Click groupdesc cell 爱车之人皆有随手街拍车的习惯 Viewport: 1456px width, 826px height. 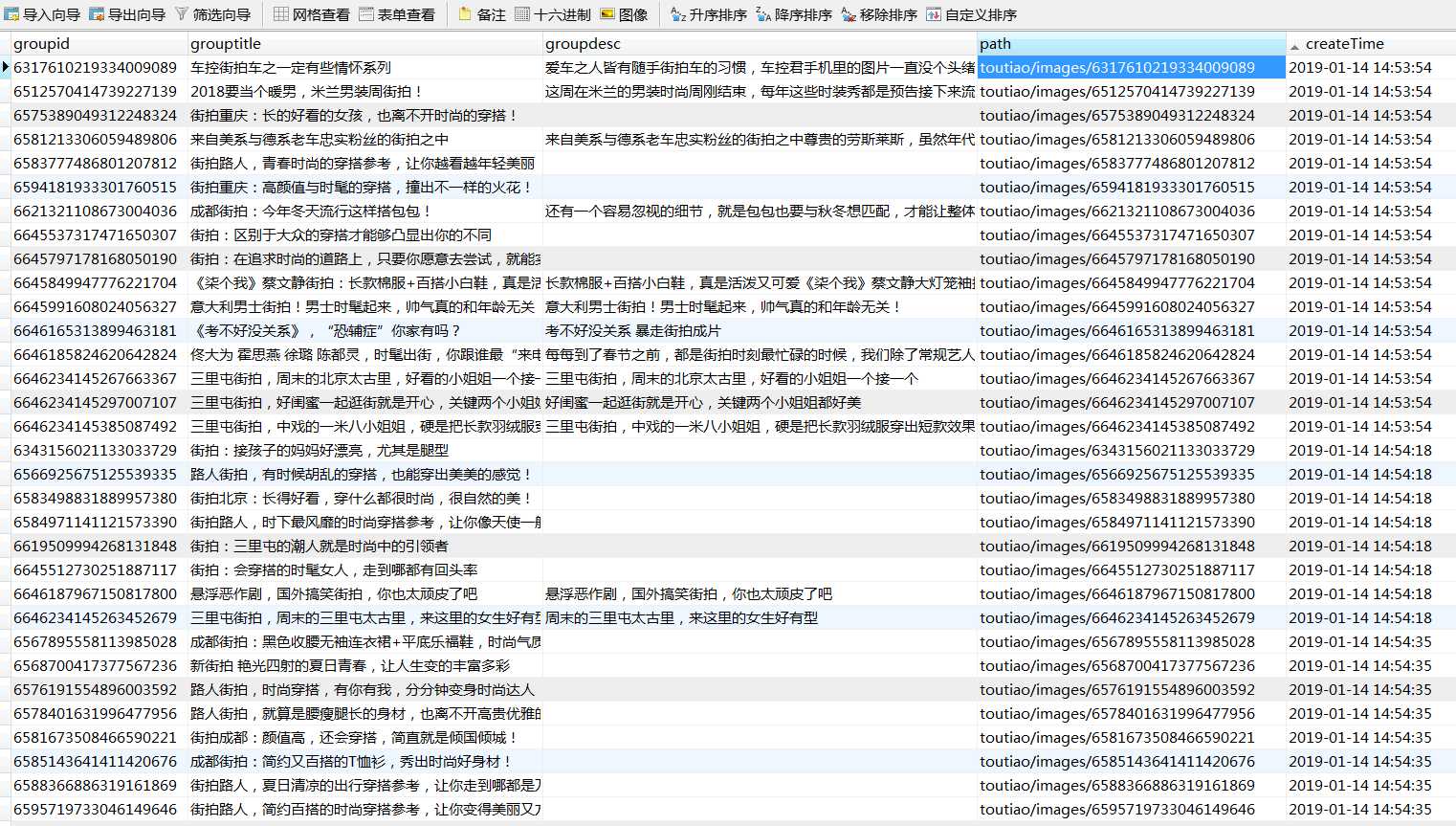pos(760,67)
